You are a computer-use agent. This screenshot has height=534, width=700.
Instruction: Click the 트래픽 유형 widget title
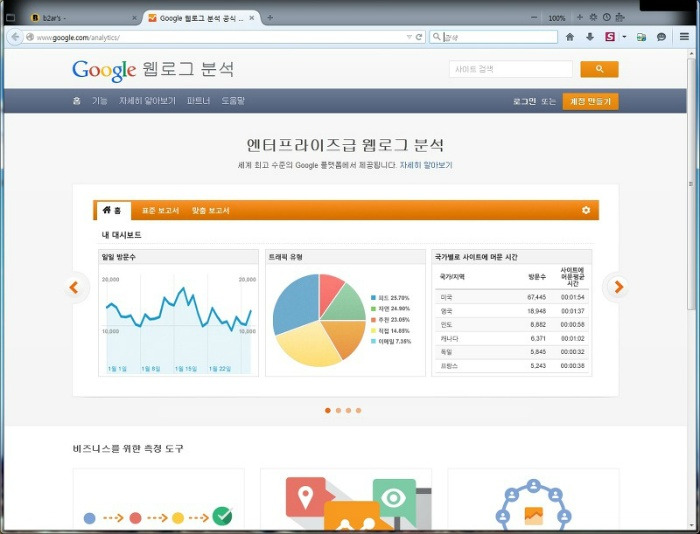(286, 257)
